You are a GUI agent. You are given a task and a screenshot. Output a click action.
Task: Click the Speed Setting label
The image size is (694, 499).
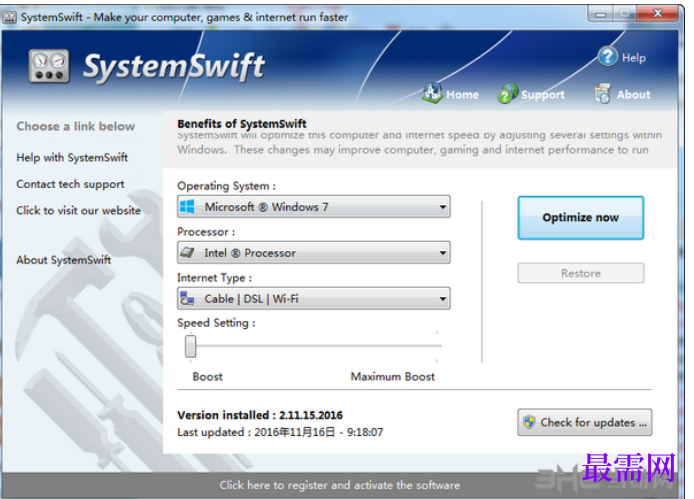[x=216, y=323]
